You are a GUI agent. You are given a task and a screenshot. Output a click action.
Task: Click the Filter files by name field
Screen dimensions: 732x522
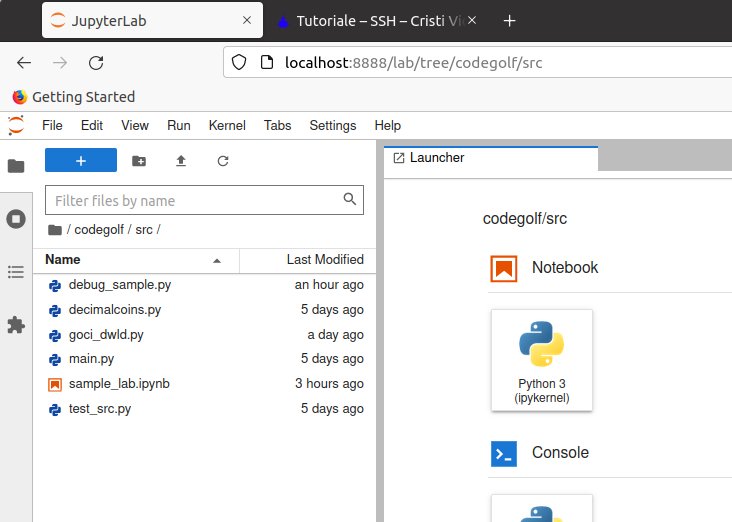[195, 200]
